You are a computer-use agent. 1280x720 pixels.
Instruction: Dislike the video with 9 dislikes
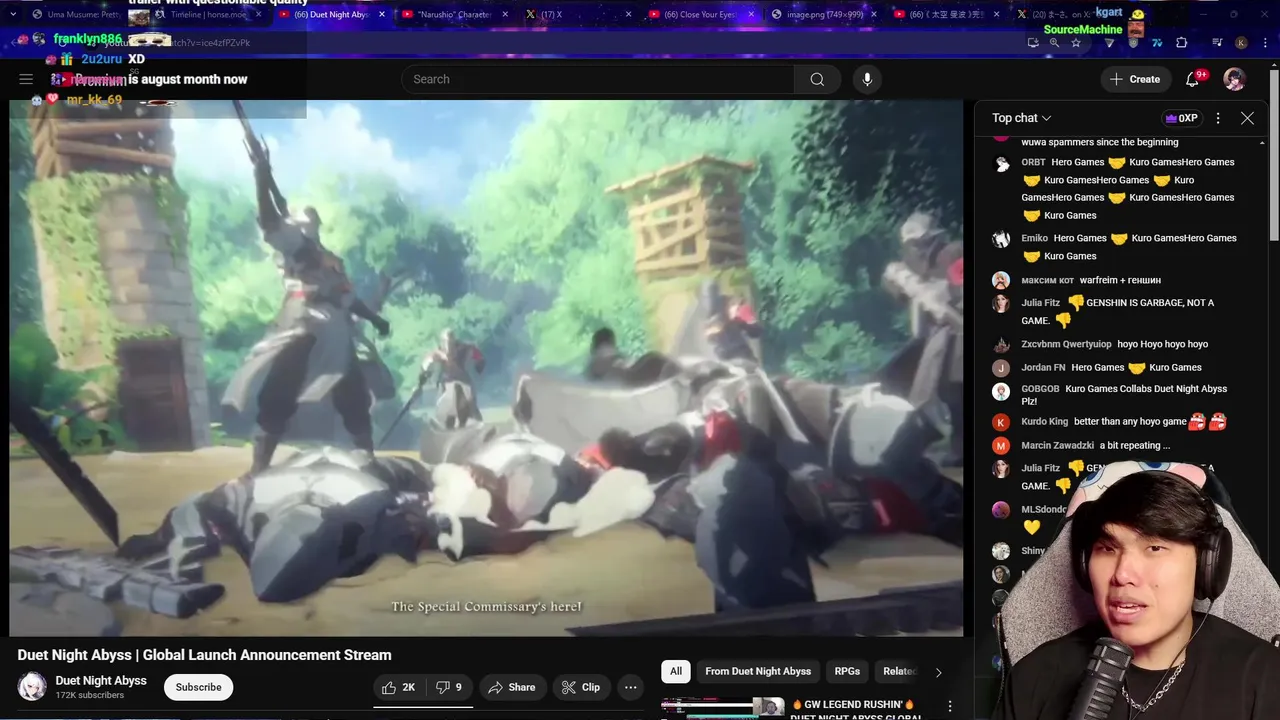click(x=449, y=687)
